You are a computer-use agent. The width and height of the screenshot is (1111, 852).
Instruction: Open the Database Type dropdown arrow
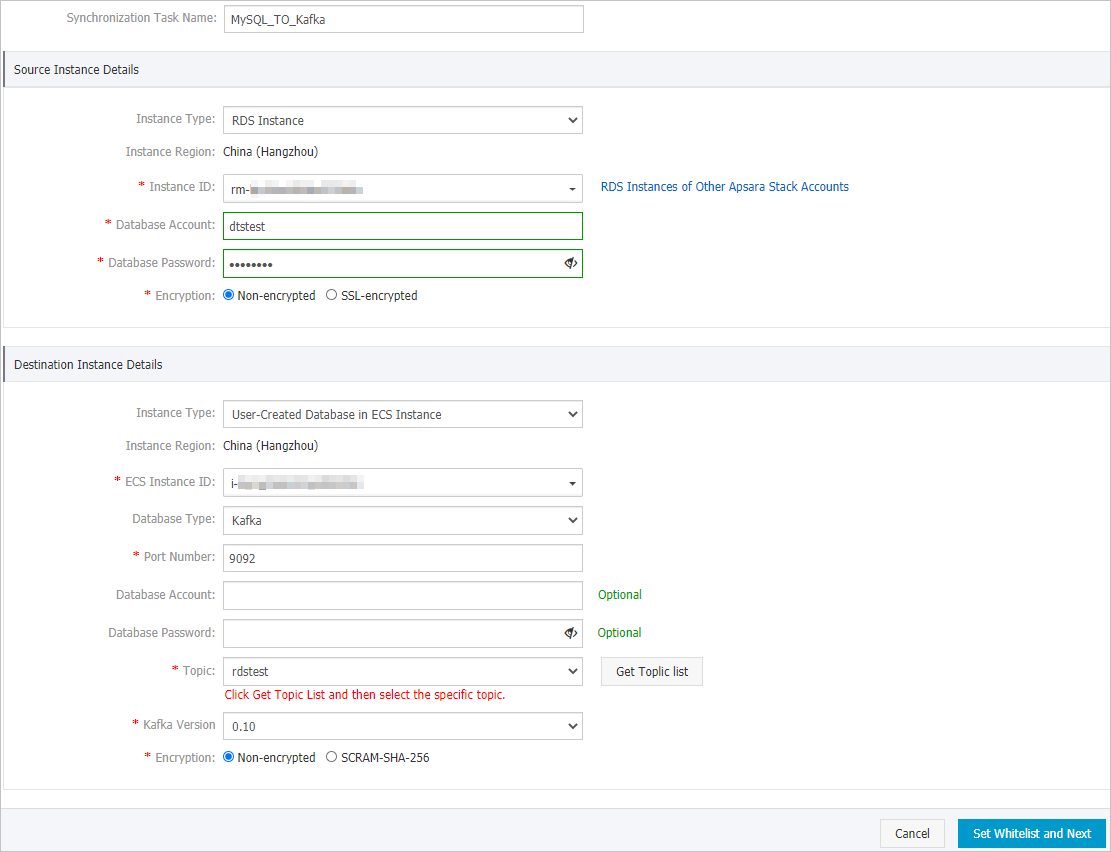(572, 519)
